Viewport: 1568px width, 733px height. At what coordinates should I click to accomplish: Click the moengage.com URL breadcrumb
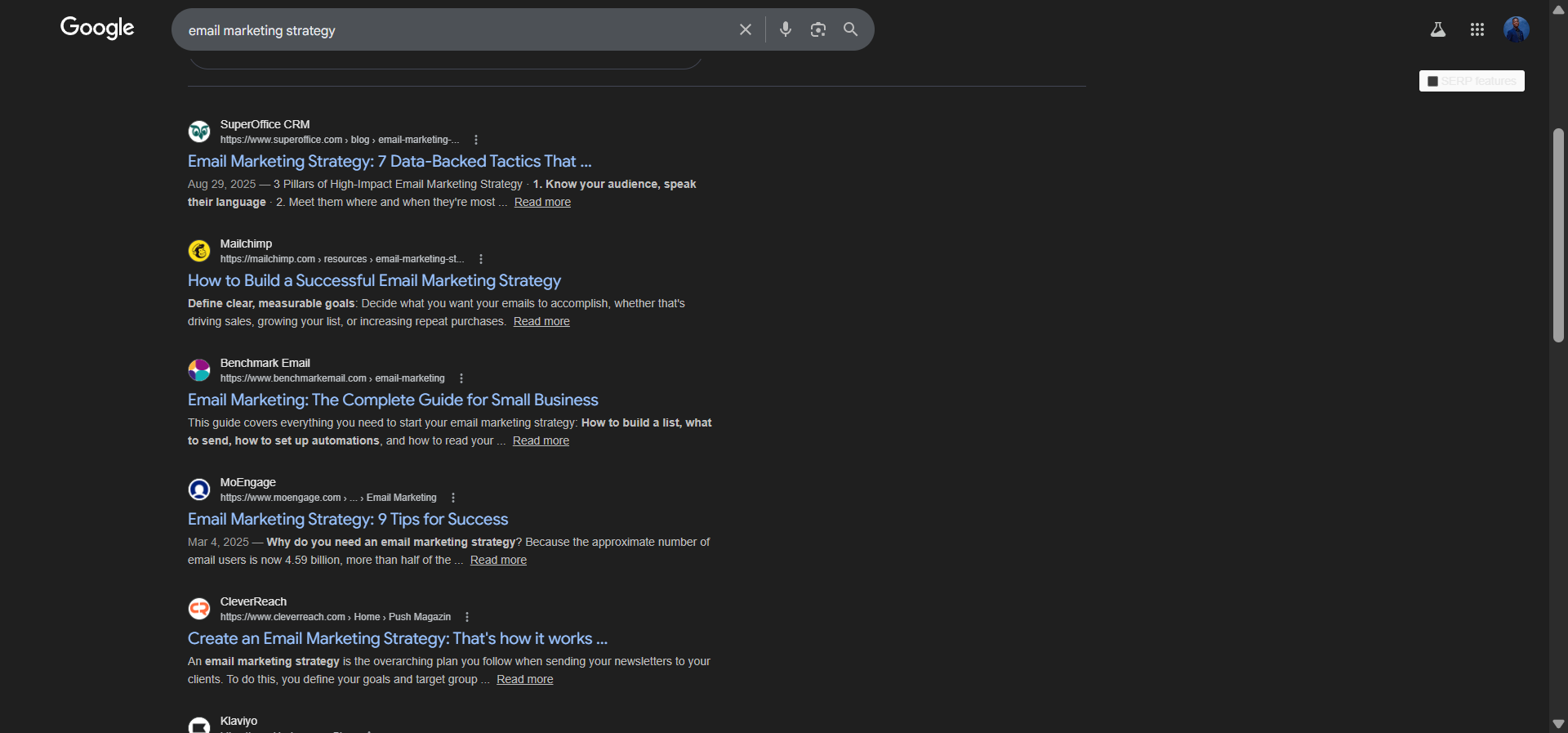coord(328,498)
